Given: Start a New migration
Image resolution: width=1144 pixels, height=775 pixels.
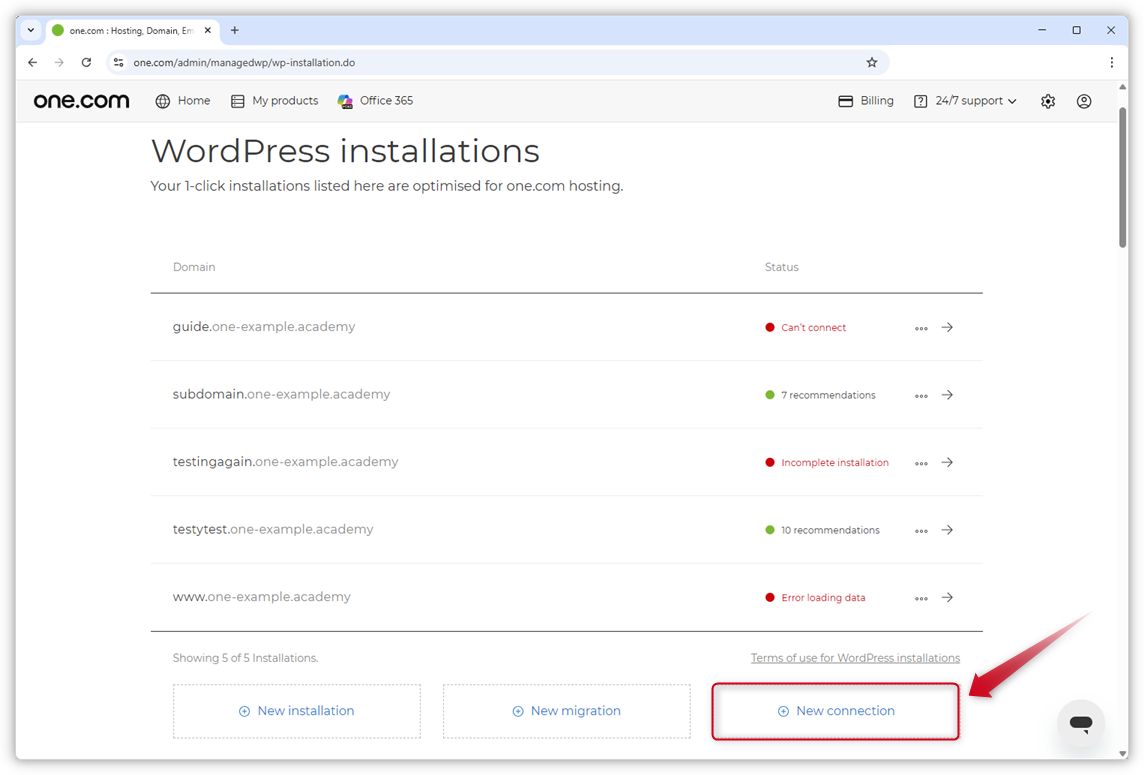Looking at the screenshot, I should click(x=567, y=712).
